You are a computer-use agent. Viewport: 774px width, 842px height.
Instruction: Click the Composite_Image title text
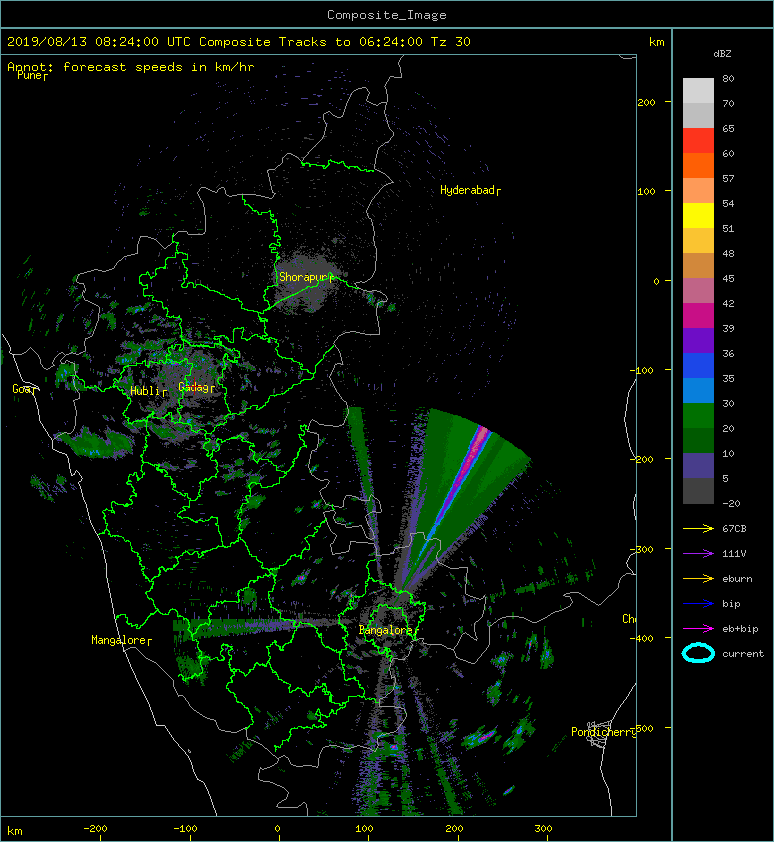coord(387,15)
